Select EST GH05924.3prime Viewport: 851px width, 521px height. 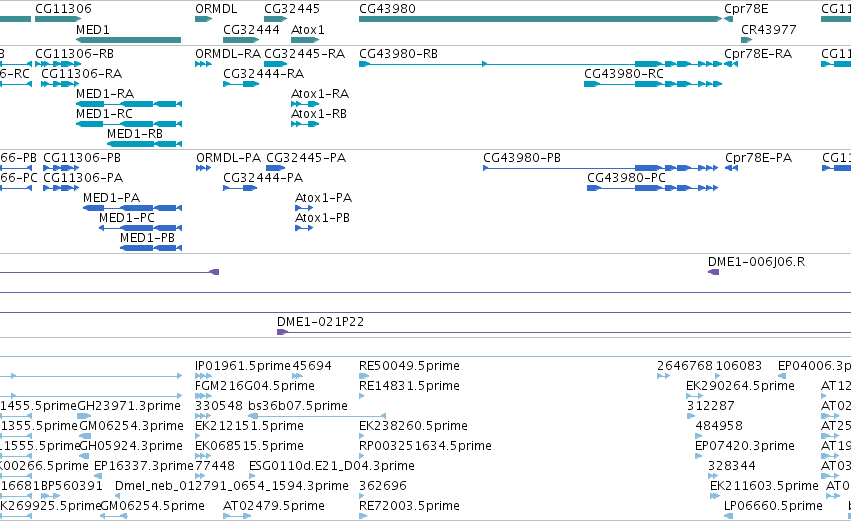tap(85, 456)
